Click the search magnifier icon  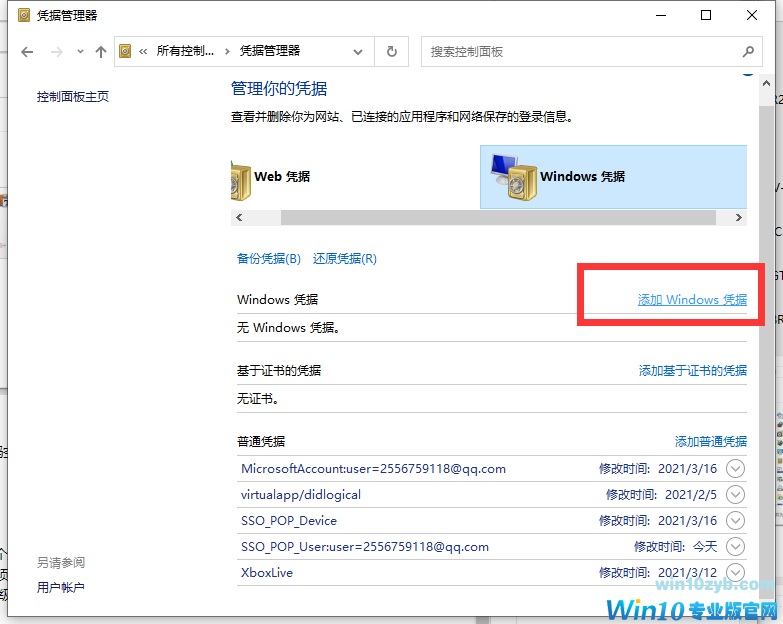pyautogui.click(x=748, y=51)
